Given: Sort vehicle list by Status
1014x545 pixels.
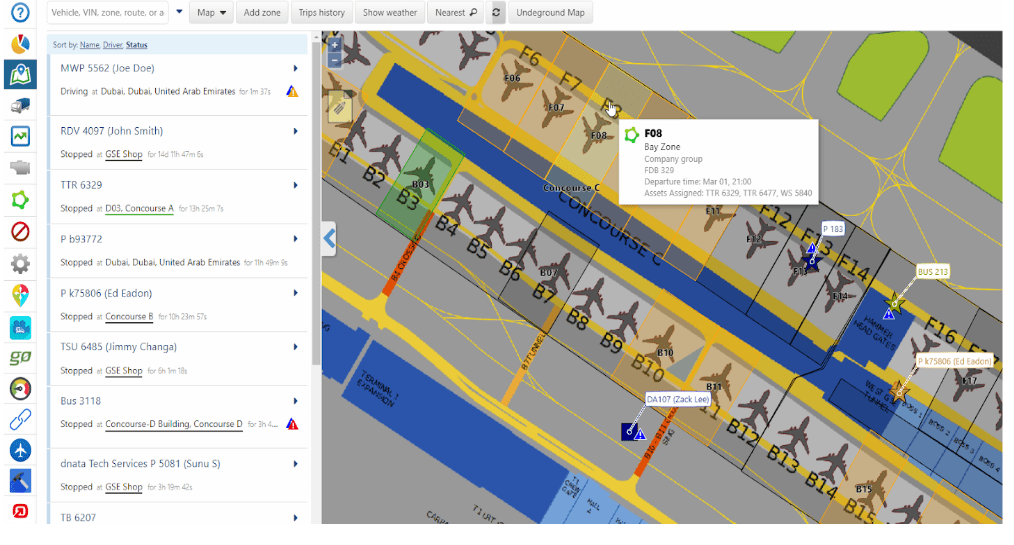Looking at the screenshot, I should point(136,45).
